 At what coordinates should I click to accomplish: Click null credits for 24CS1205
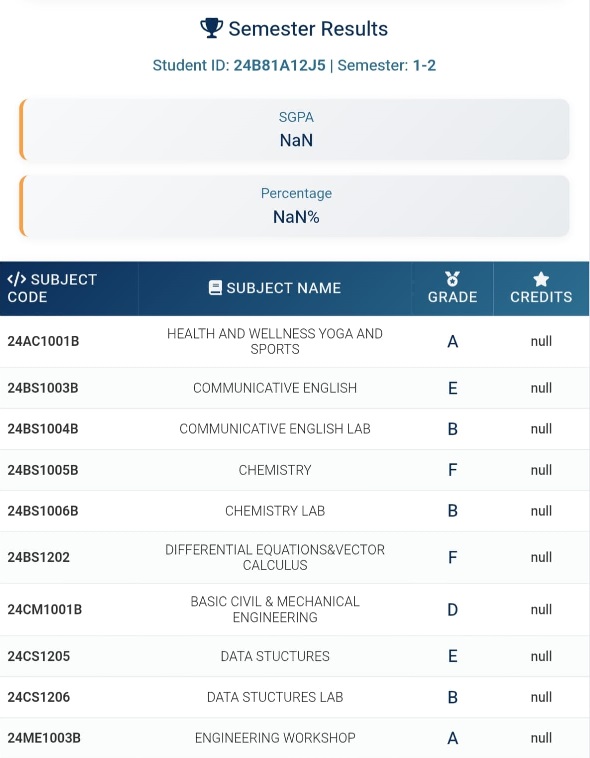(x=541, y=656)
